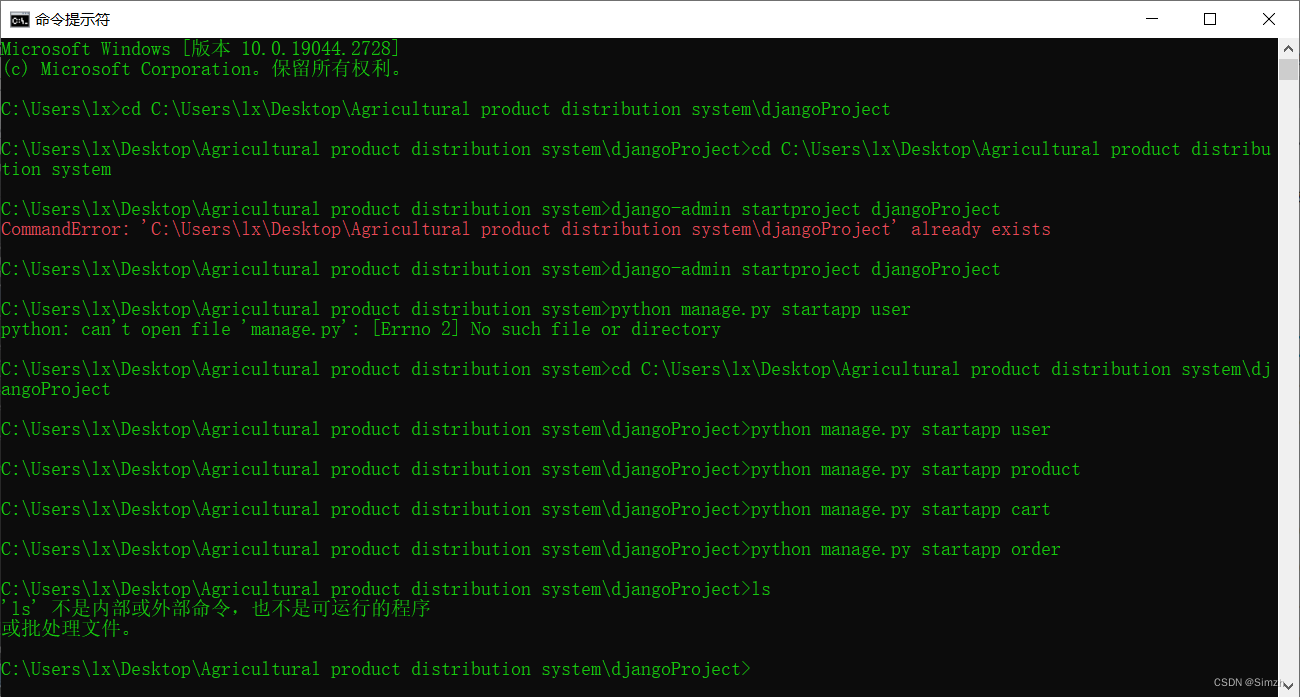Click the 'No such file or directory' error line
This screenshot has height=697, width=1300.
click(360, 329)
